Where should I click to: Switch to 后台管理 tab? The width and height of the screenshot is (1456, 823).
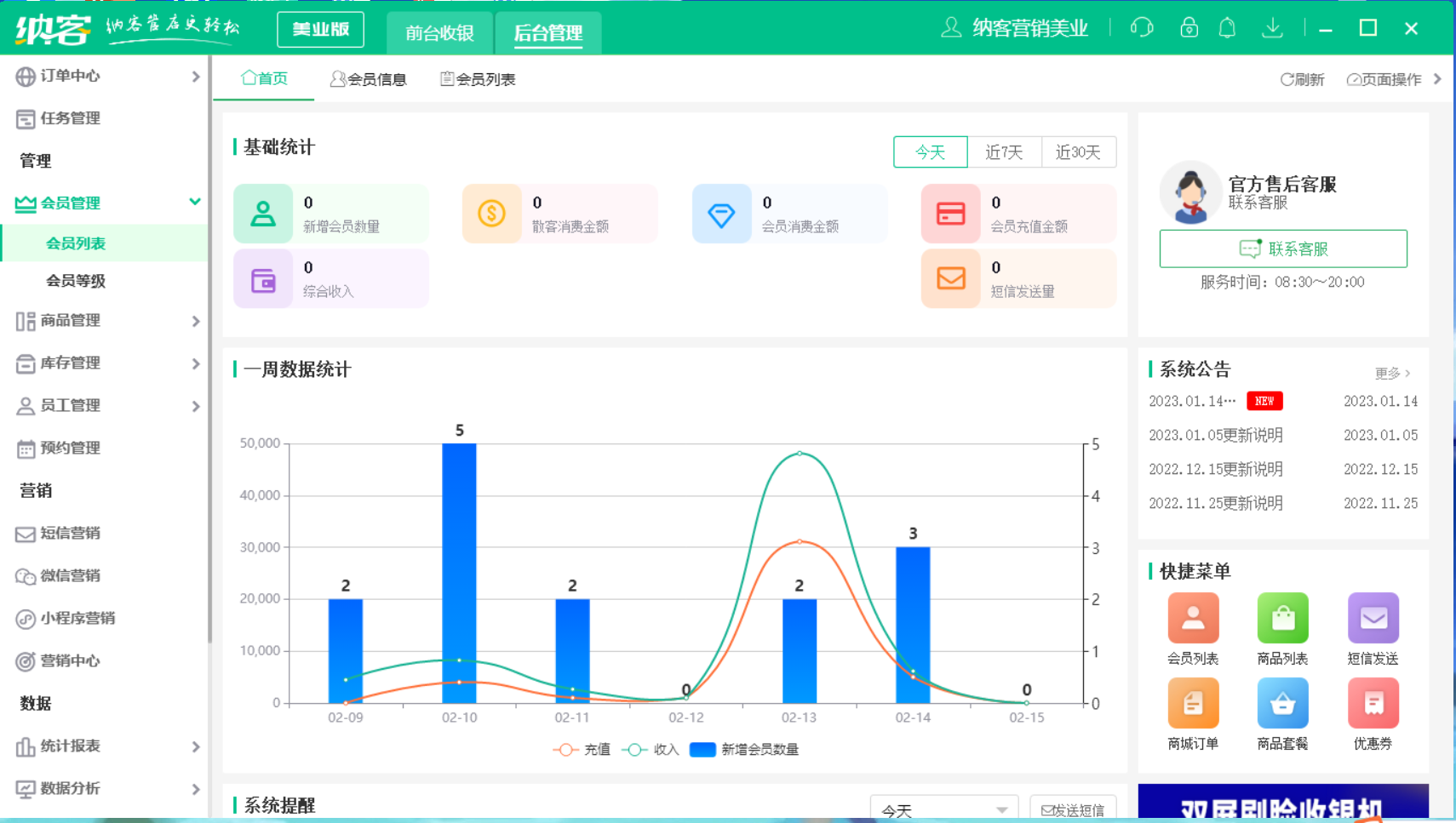pyautogui.click(x=547, y=33)
